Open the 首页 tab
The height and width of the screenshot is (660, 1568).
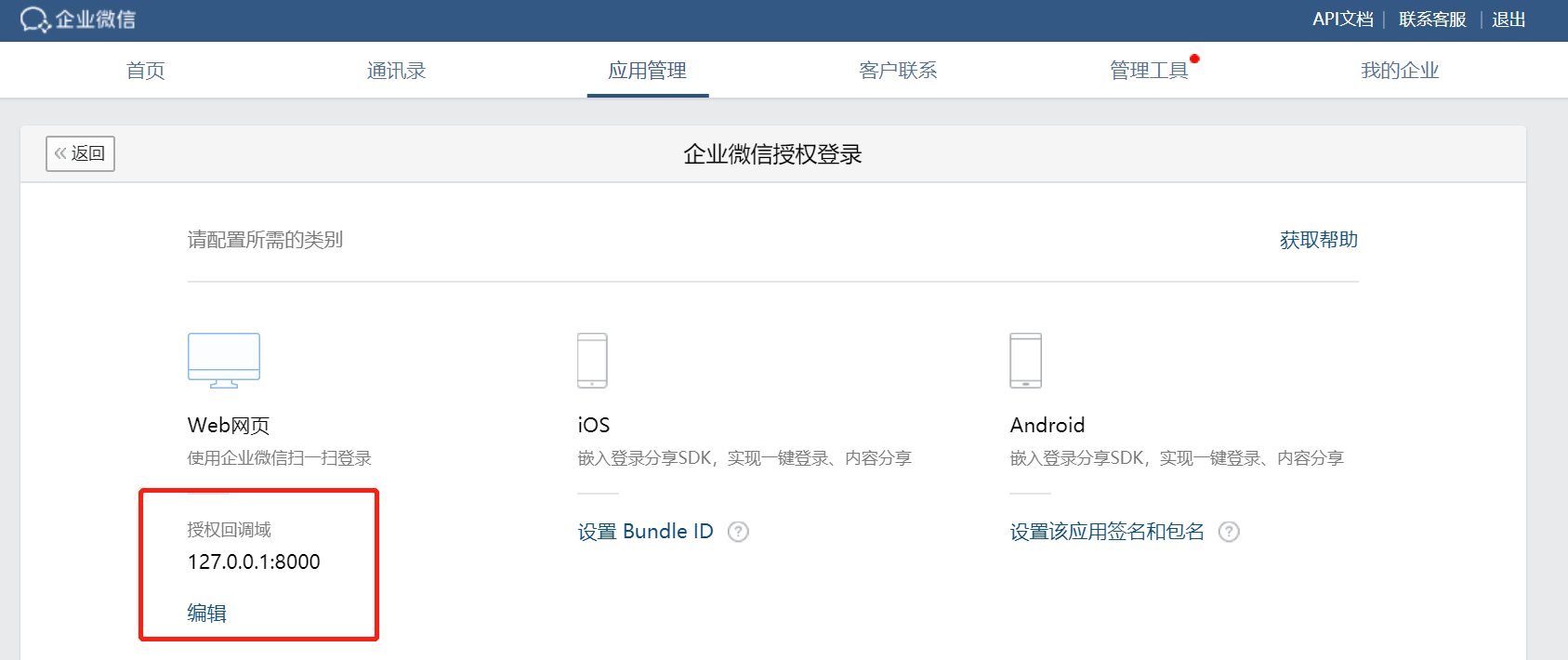click(x=146, y=71)
